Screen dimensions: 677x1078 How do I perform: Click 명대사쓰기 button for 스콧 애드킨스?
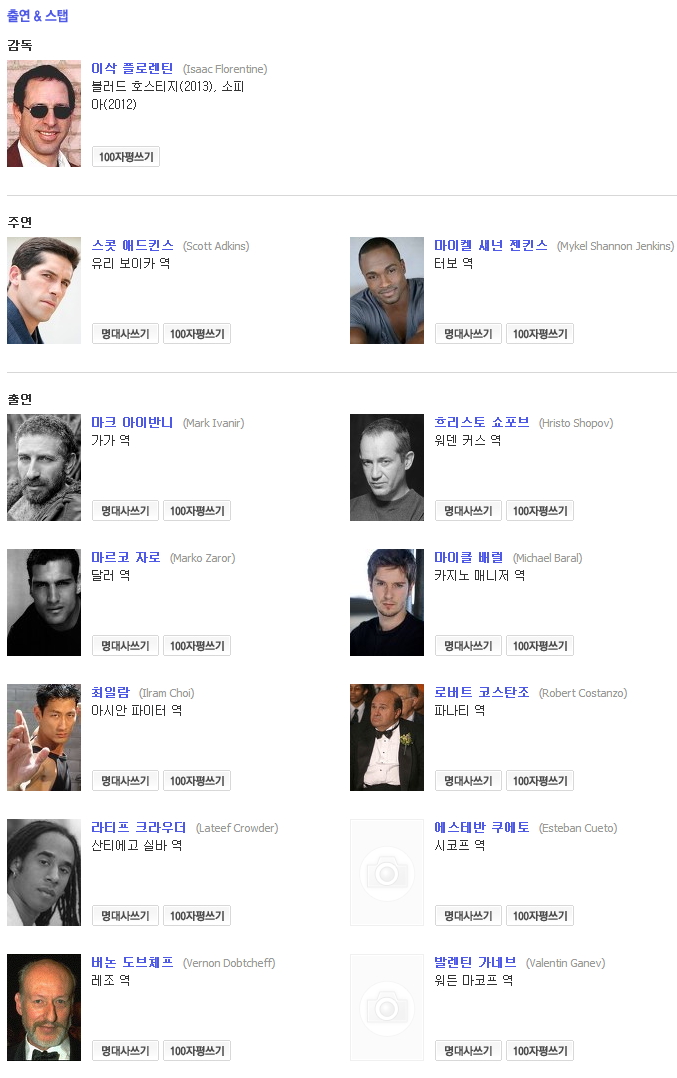[x=125, y=333]
